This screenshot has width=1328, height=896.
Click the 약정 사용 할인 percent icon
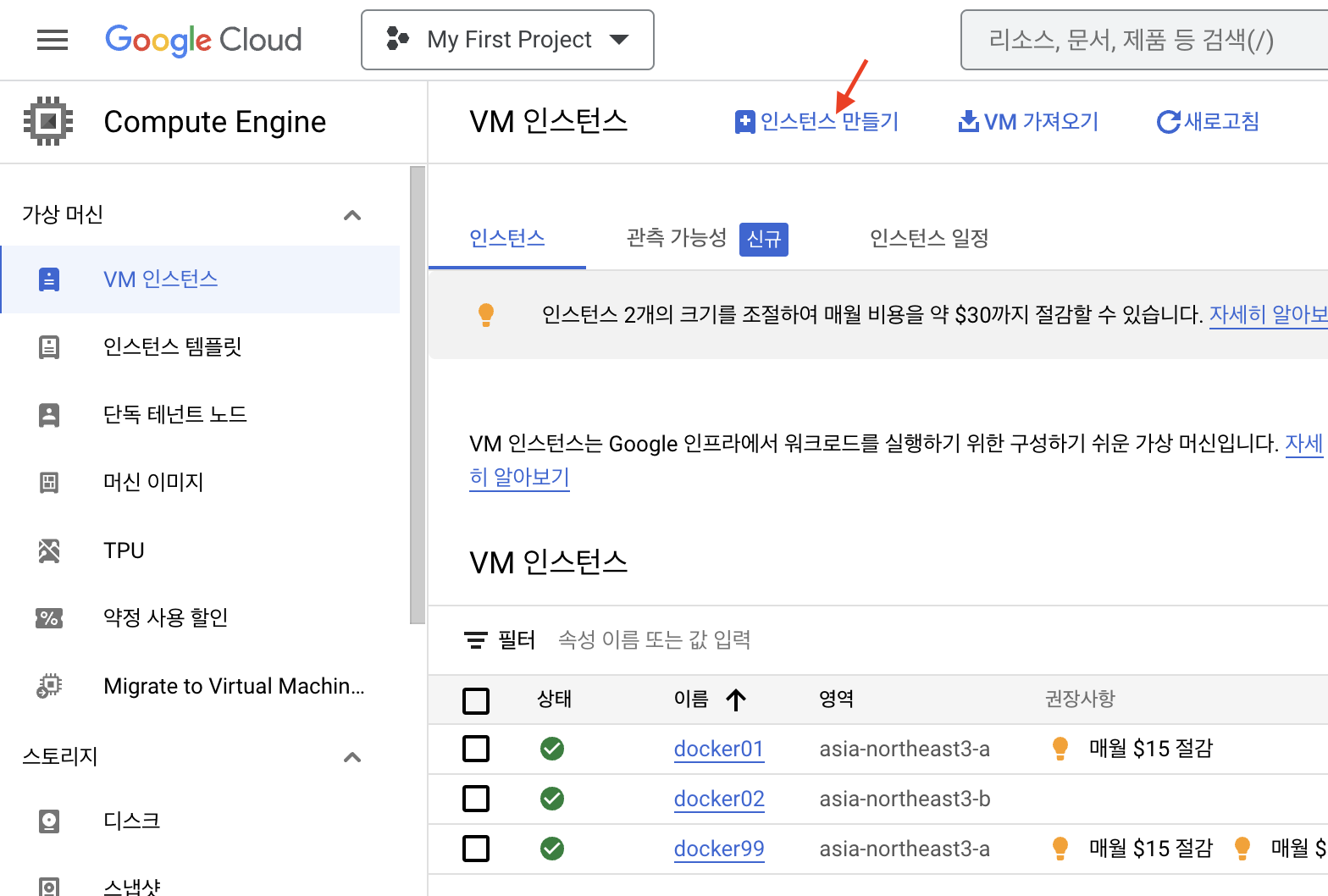click(x=49, y=618)
